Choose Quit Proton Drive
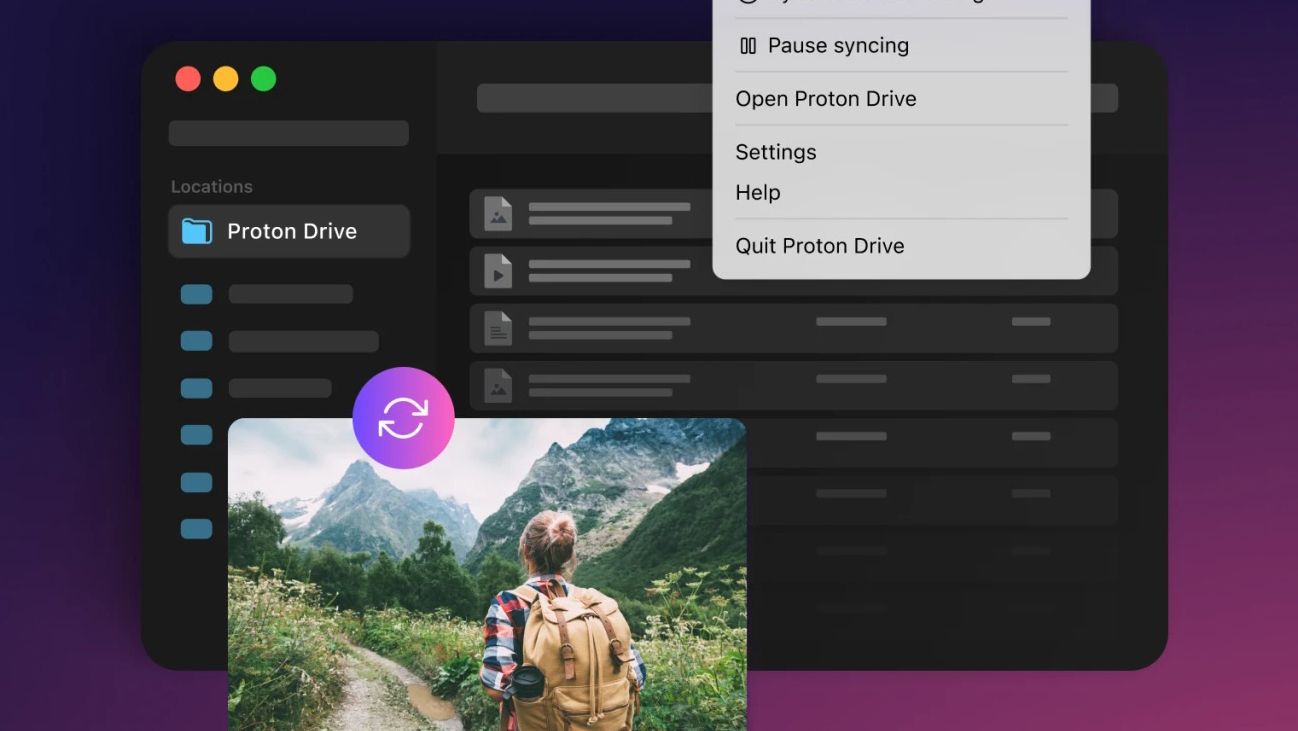 [820, 245]
